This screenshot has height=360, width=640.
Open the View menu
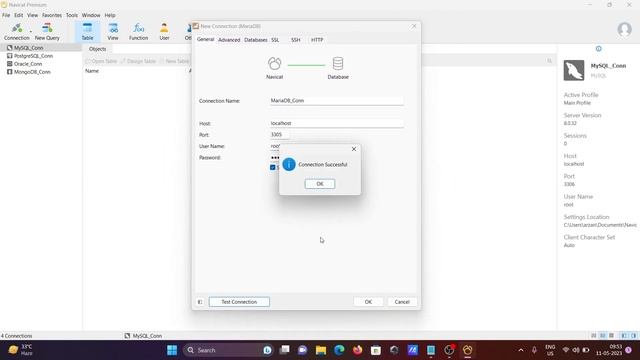[x=32, y=15]
